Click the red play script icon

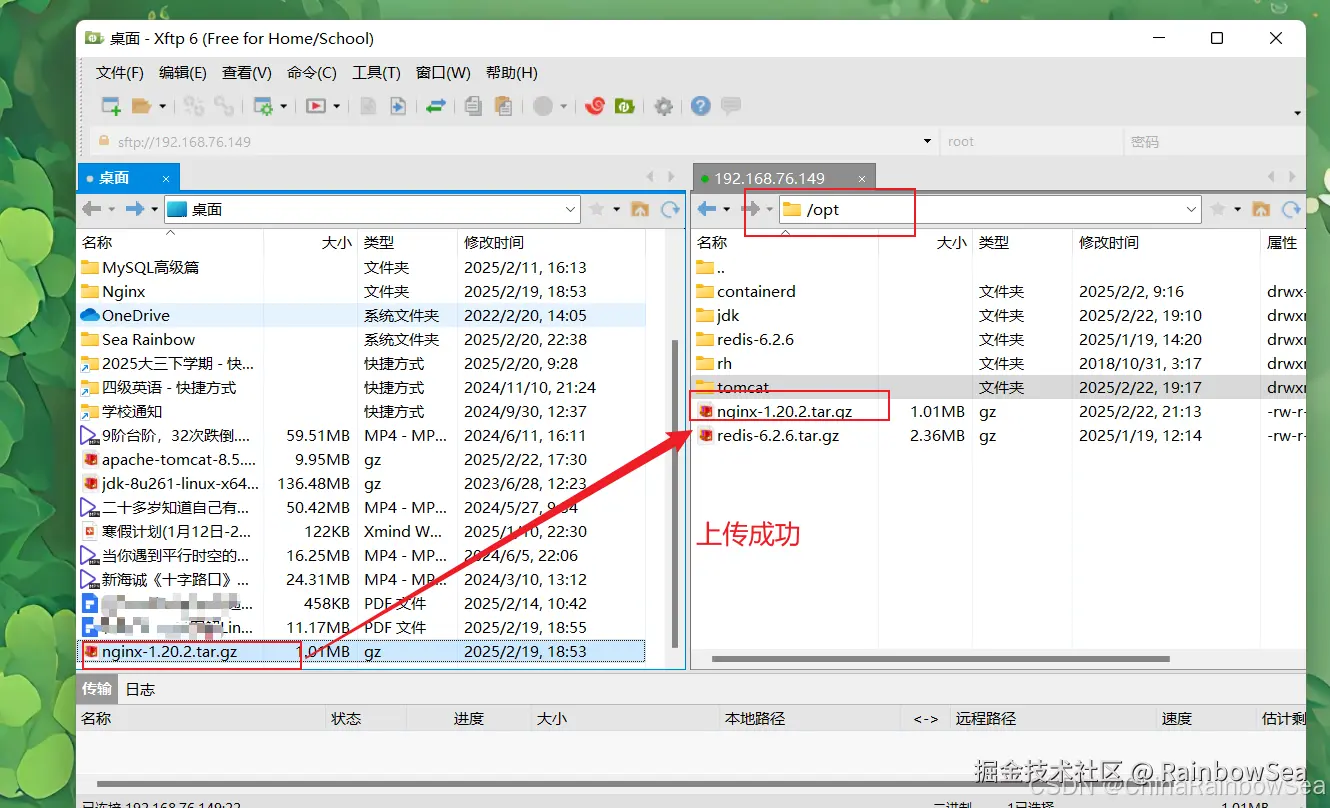[316, 106]
